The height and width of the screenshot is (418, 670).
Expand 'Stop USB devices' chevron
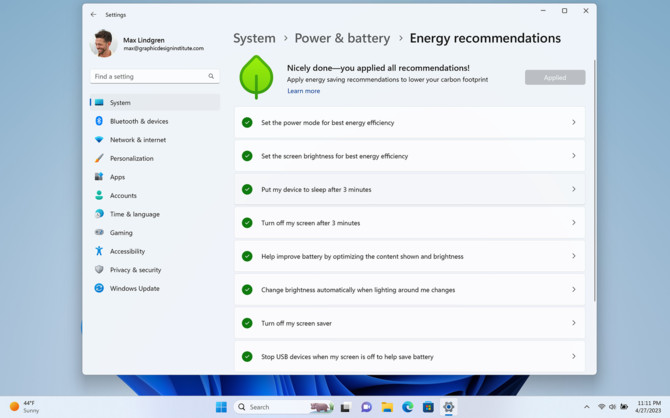pos(574,356)
